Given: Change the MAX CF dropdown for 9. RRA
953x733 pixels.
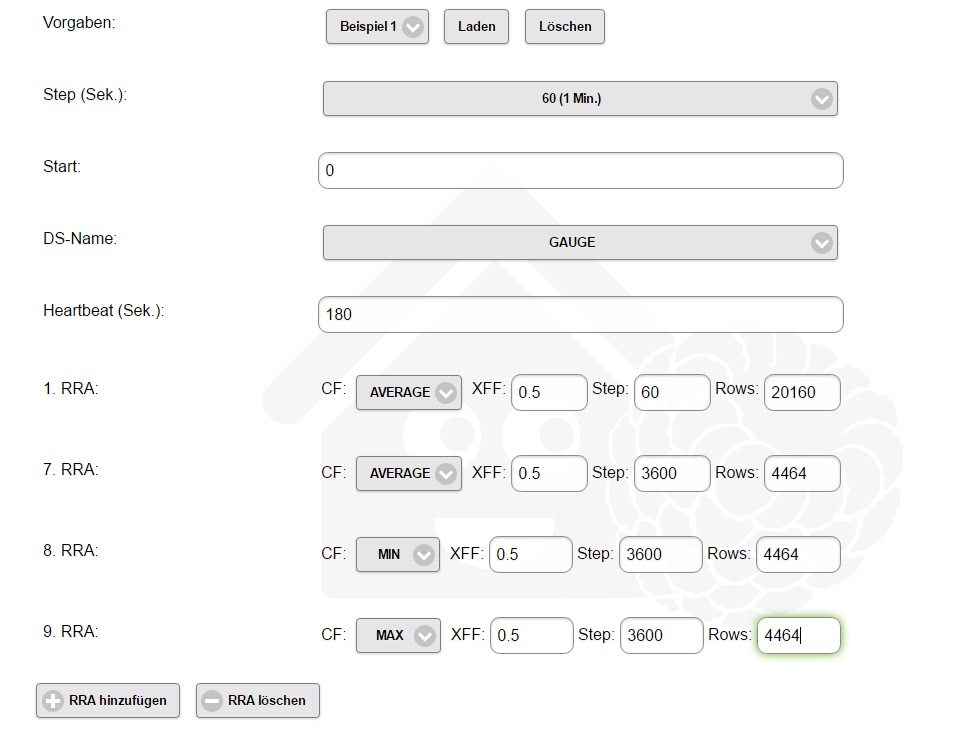Looking at the screenshot, I should 397,636.
